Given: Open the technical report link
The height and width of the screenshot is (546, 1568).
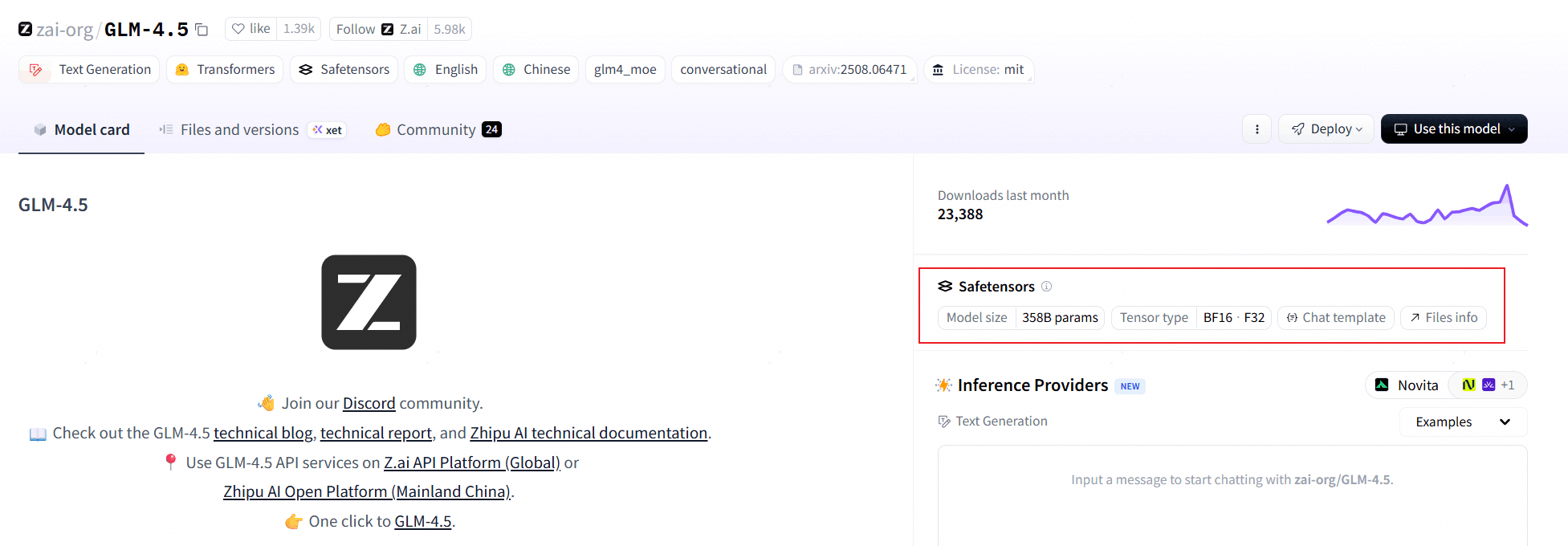Looking at the screenshot, I should pos(376,433).
